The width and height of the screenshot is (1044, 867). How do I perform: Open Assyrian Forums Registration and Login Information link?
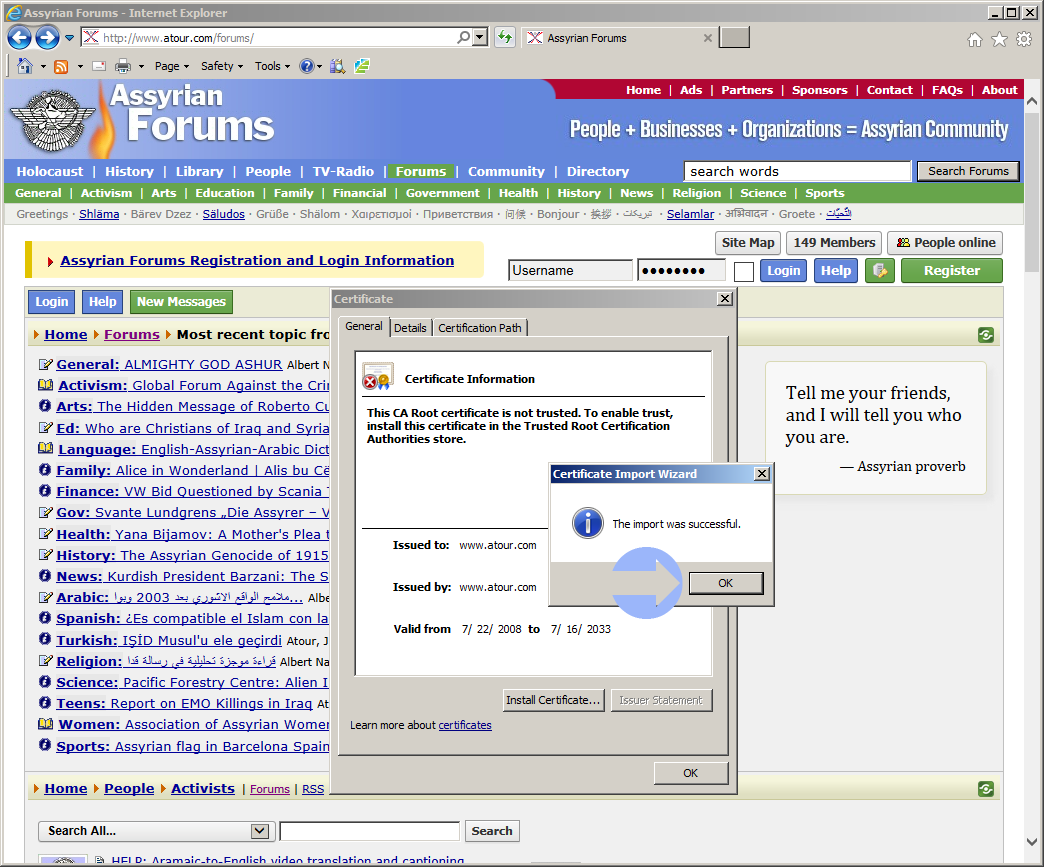tap(257, 260)
